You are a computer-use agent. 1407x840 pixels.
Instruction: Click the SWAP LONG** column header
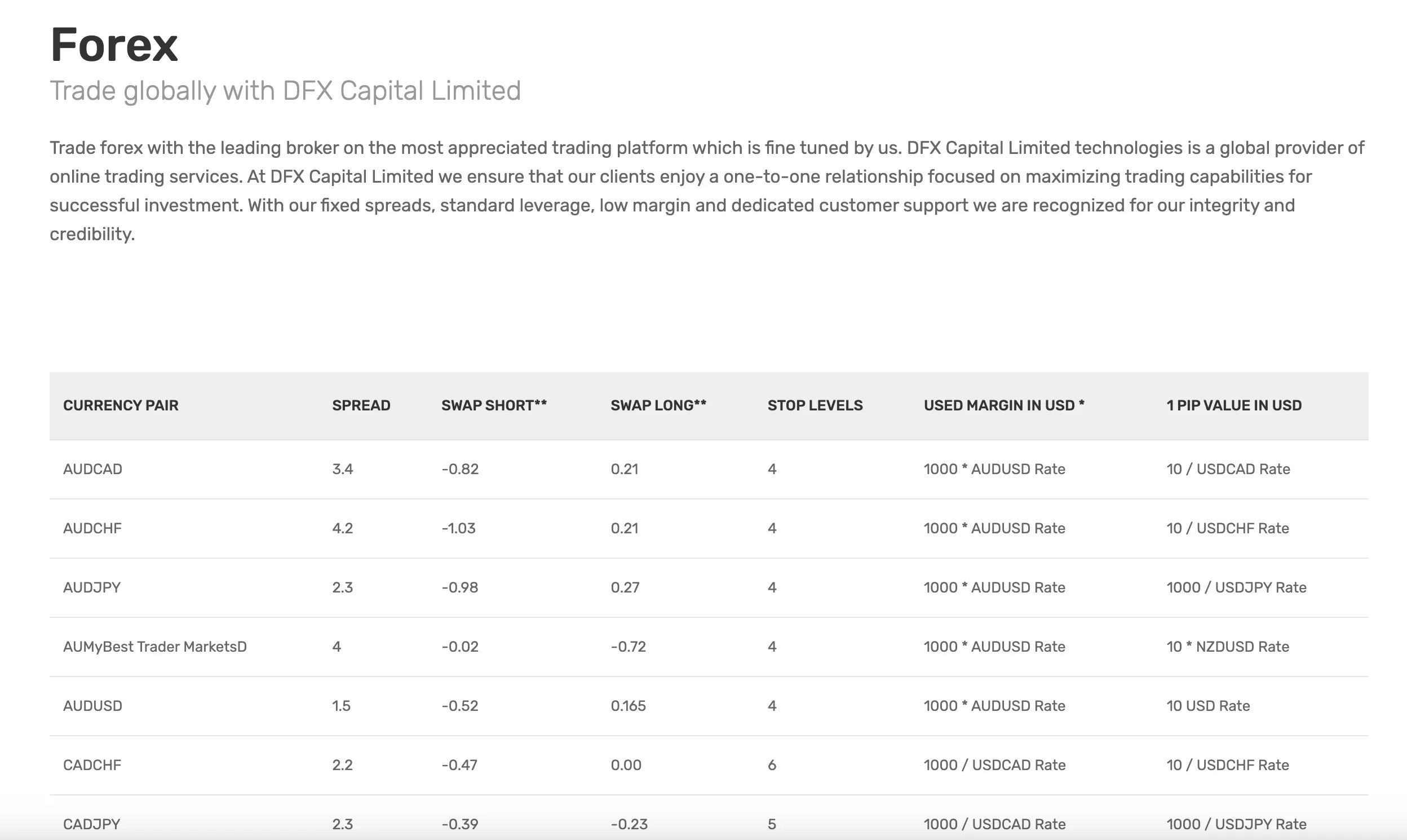click(x=658, y=405)
